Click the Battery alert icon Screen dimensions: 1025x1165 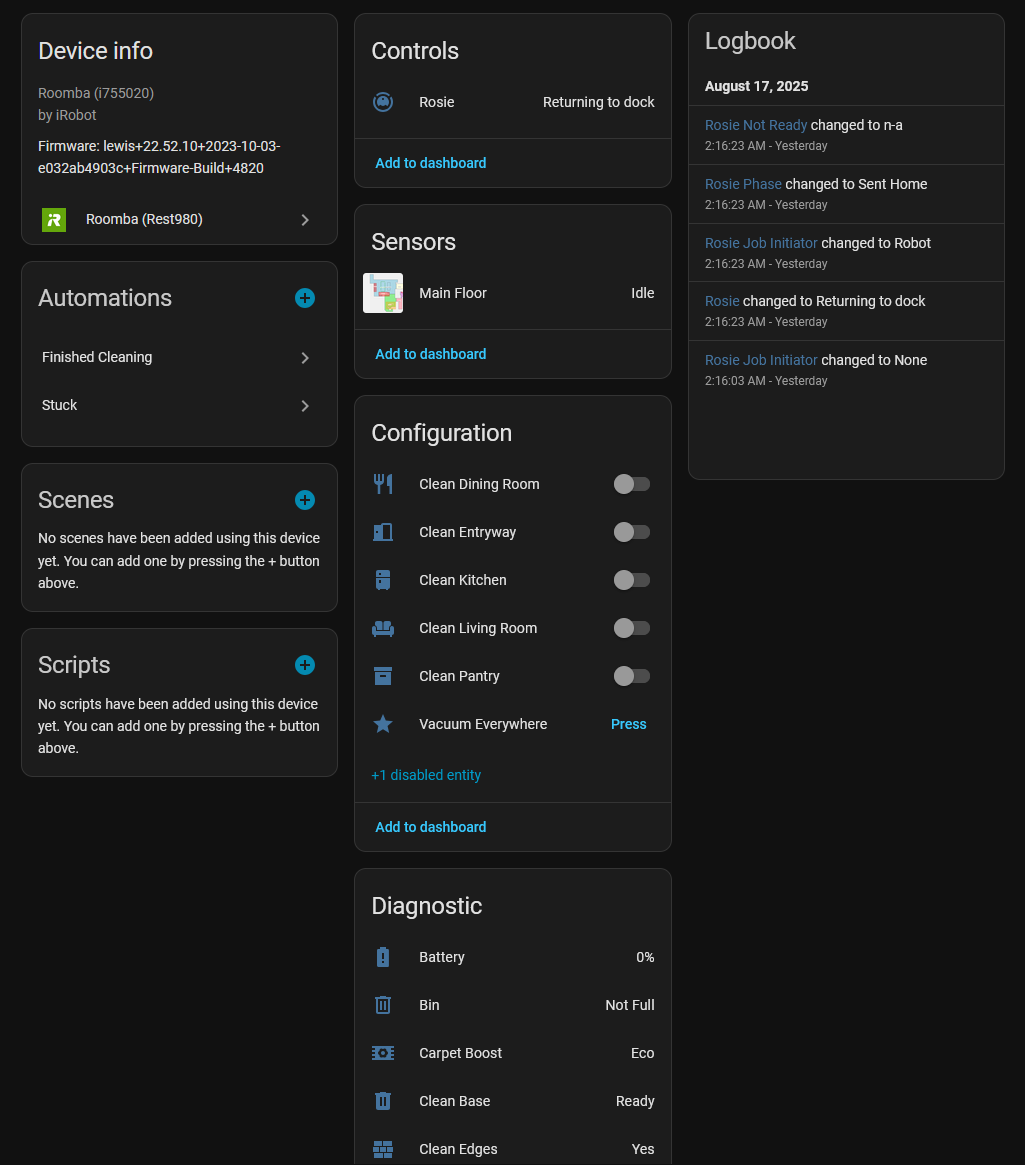click(383, 957)
